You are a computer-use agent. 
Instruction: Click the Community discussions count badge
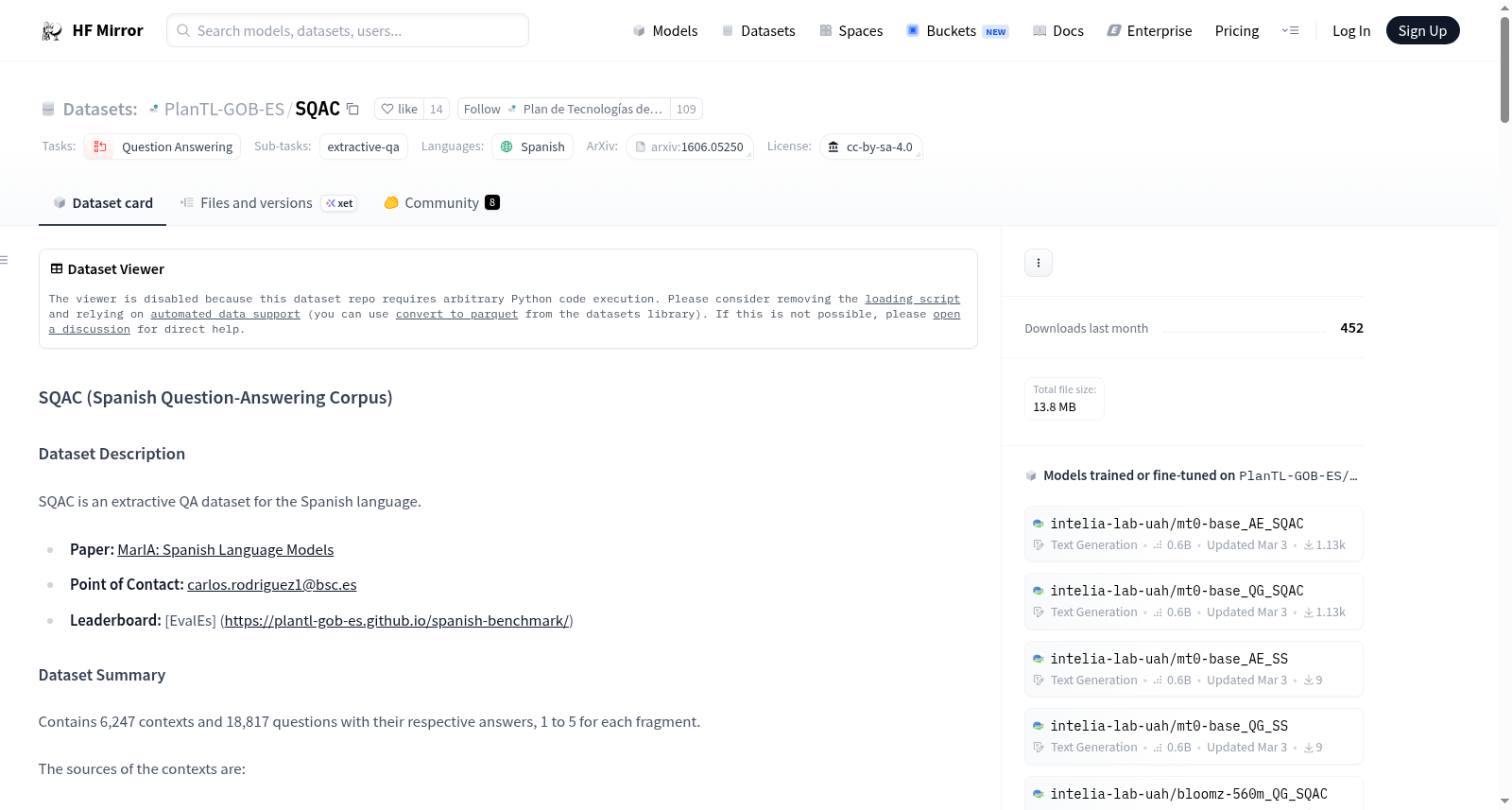click(492, 202)
